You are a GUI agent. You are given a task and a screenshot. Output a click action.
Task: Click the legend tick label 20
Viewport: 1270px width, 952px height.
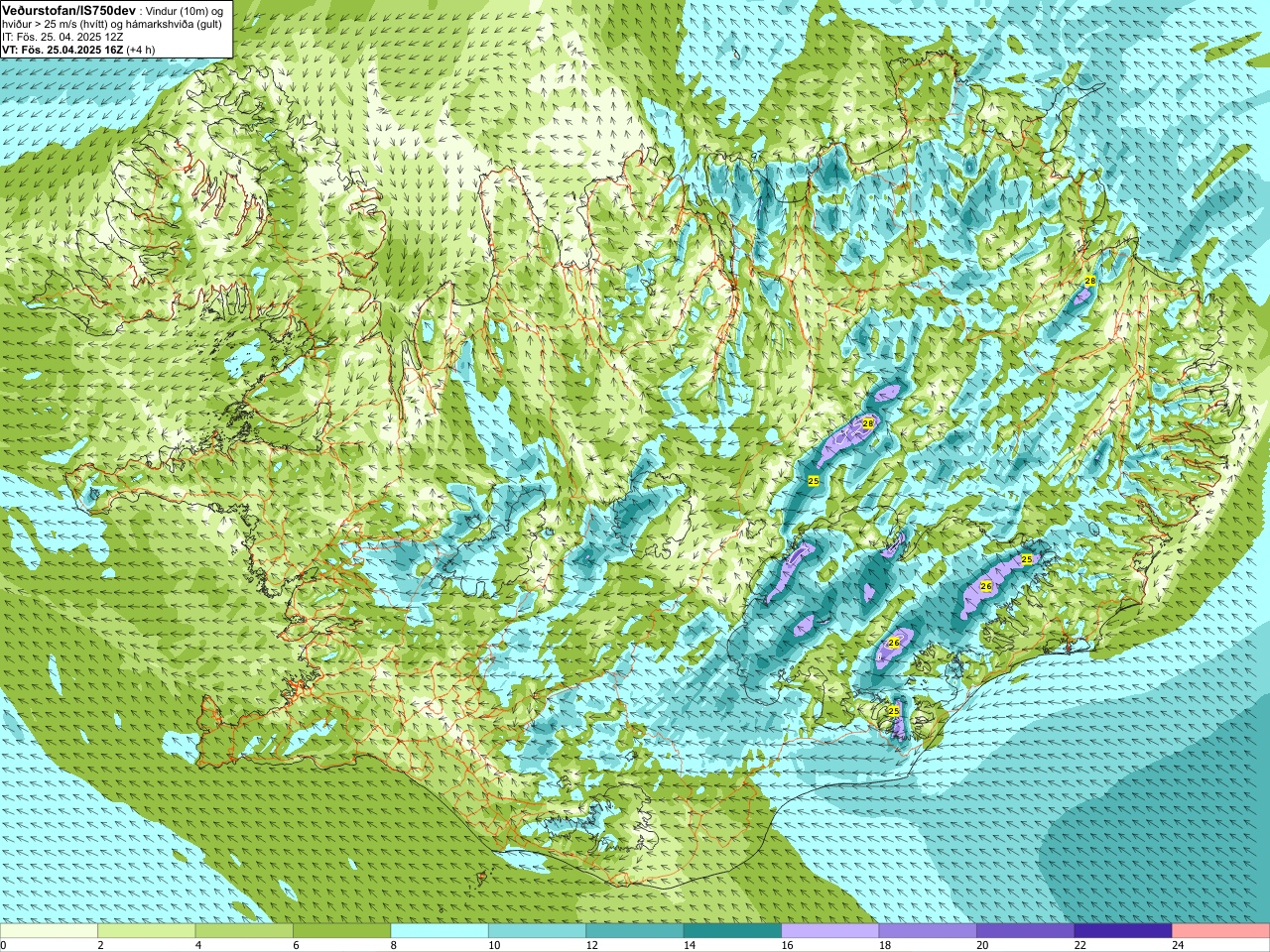[982, 945]
